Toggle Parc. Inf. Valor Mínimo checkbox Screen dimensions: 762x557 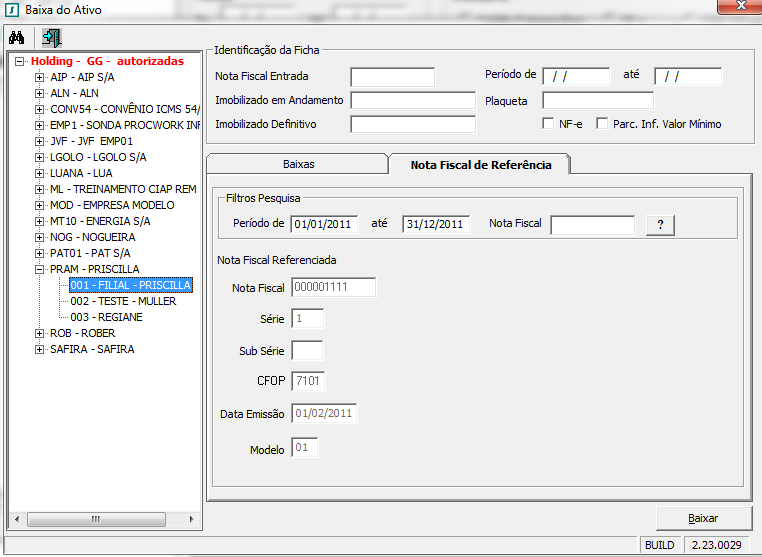pos(602,123)
